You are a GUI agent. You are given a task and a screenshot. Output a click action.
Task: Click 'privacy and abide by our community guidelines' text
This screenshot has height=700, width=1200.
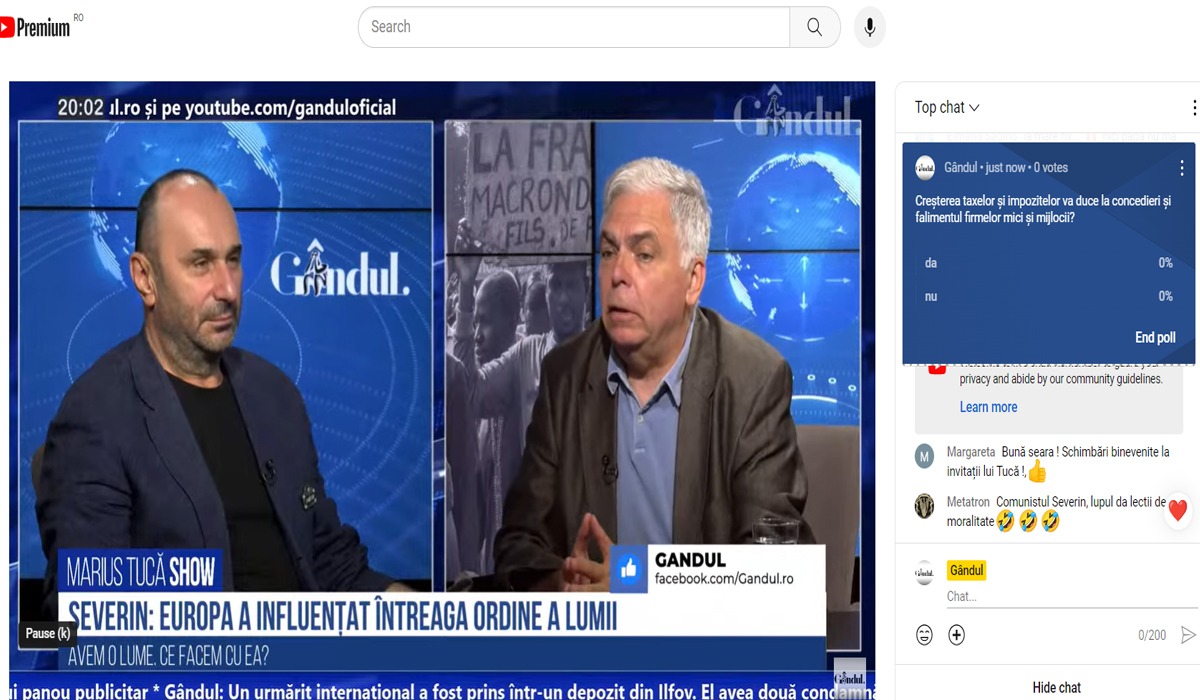click(x=1061, y=379)
